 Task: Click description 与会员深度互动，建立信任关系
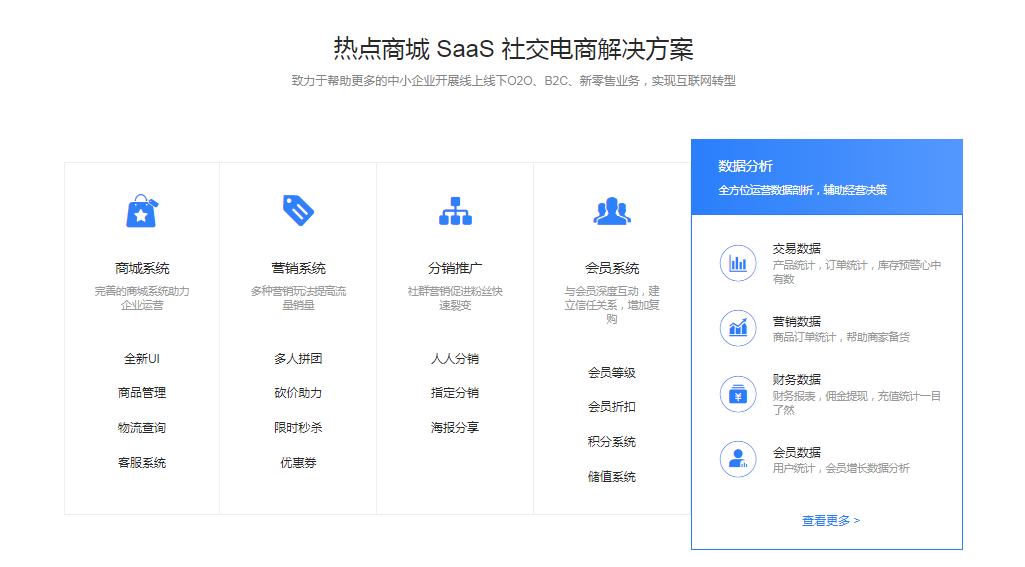click(612, 305)
